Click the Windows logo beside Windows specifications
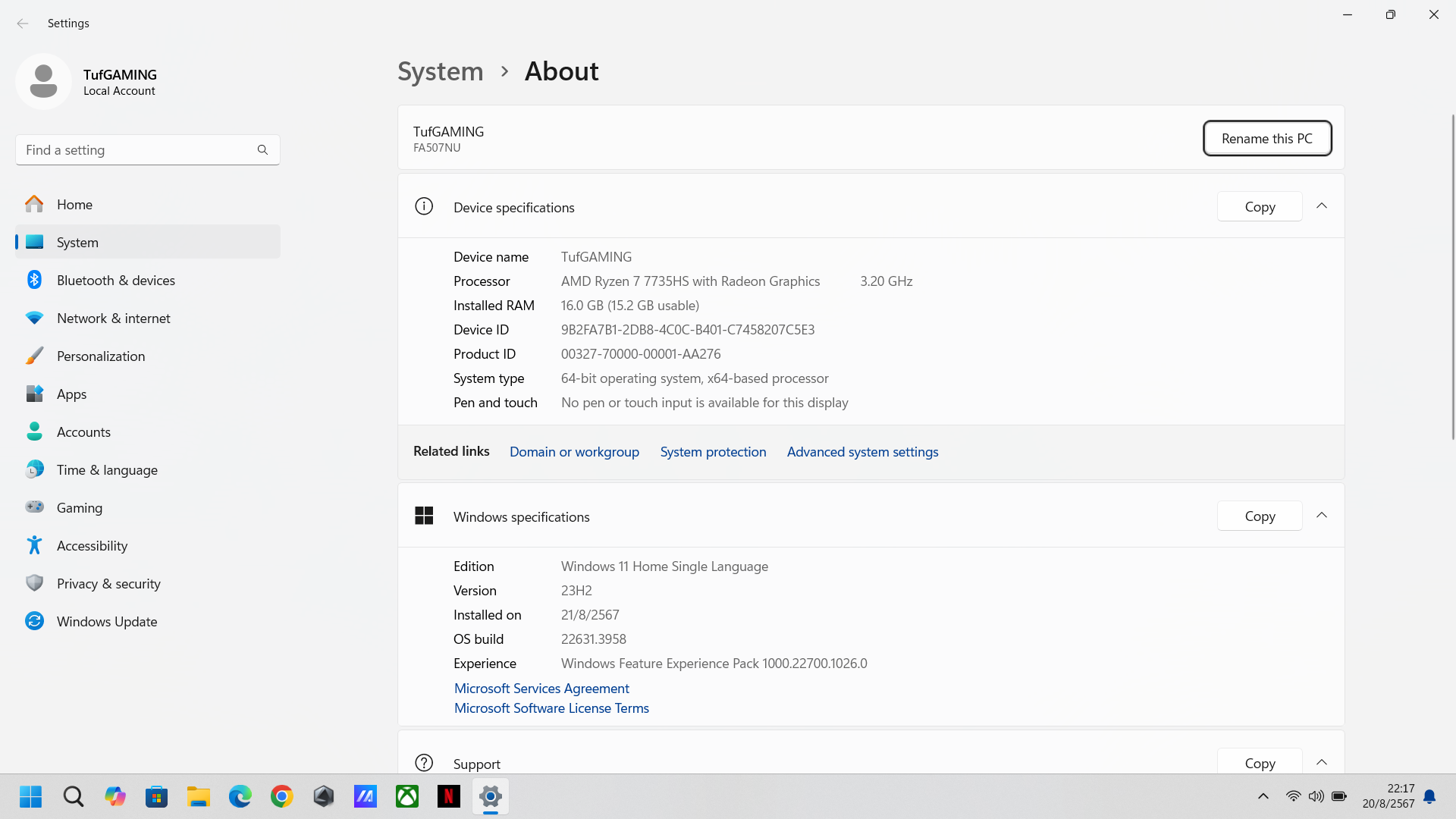The image size is (1456, 819). [424, 516]
